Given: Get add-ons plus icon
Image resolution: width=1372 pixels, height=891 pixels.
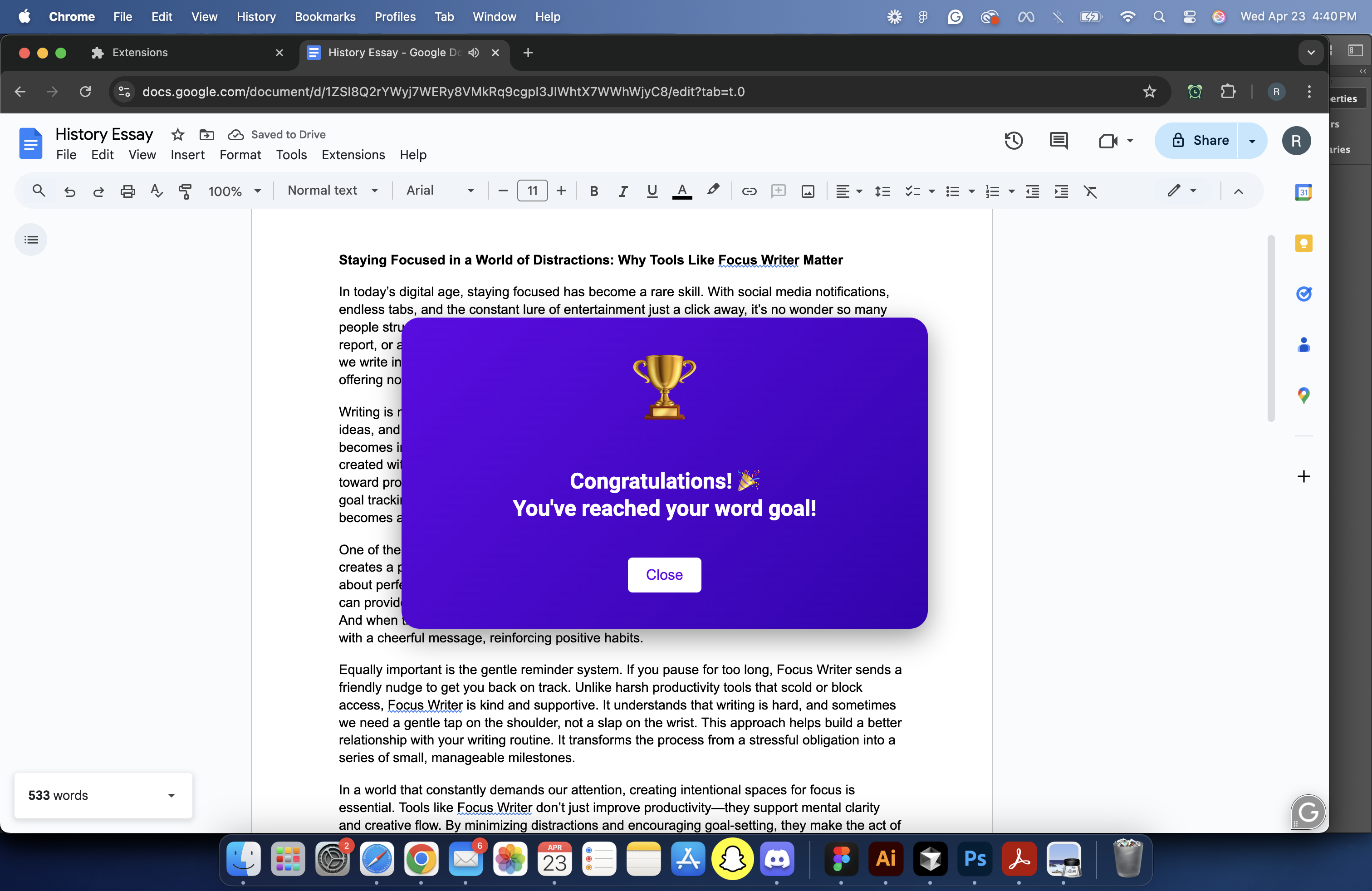Looking at the screenshot, I should (x=1303, y=476).
